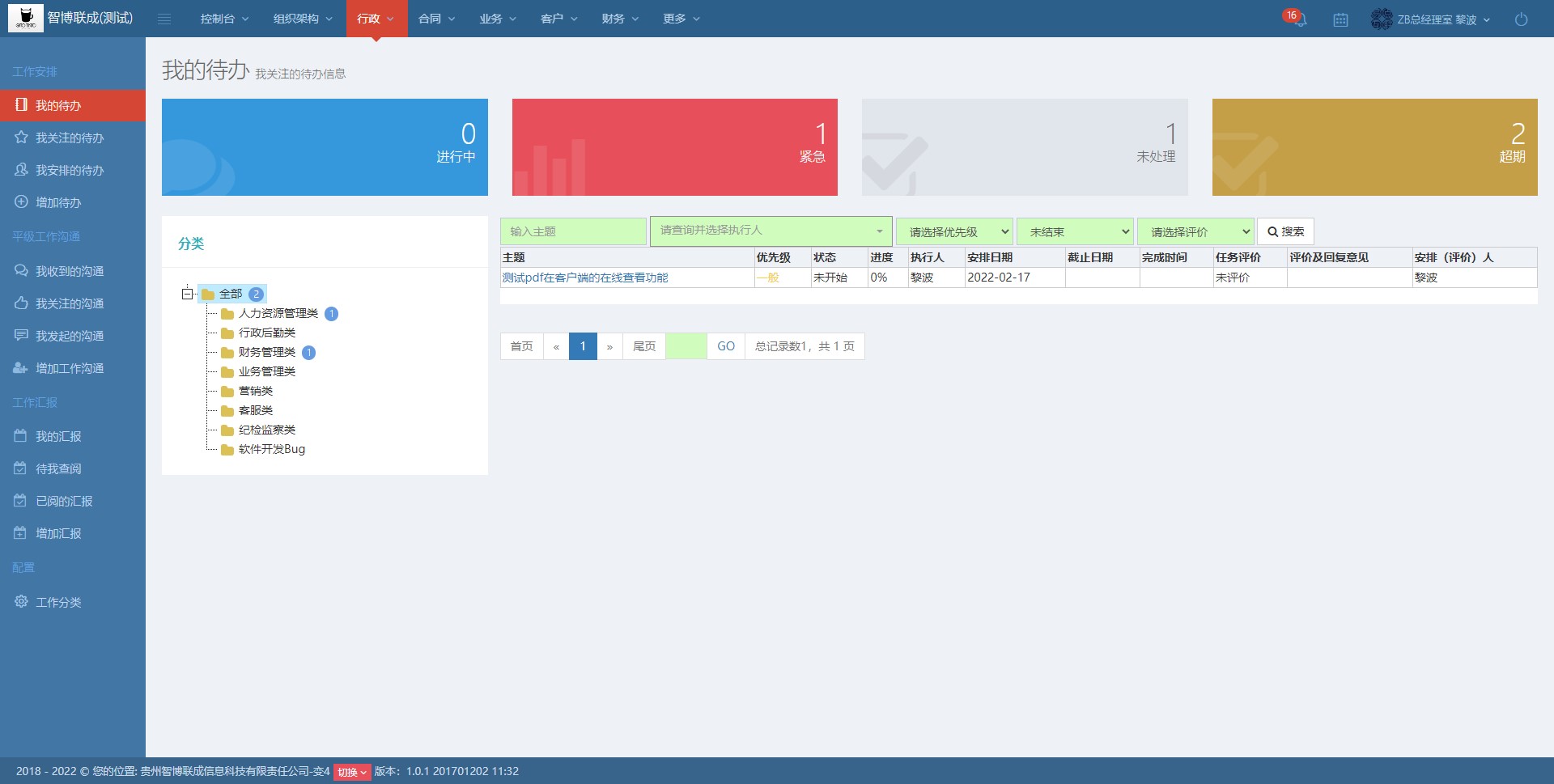The height and width of the screenshot is (784, 1554).
Task: Click the gray 未处理 summary card
Action: click(x=1025, y=147)
